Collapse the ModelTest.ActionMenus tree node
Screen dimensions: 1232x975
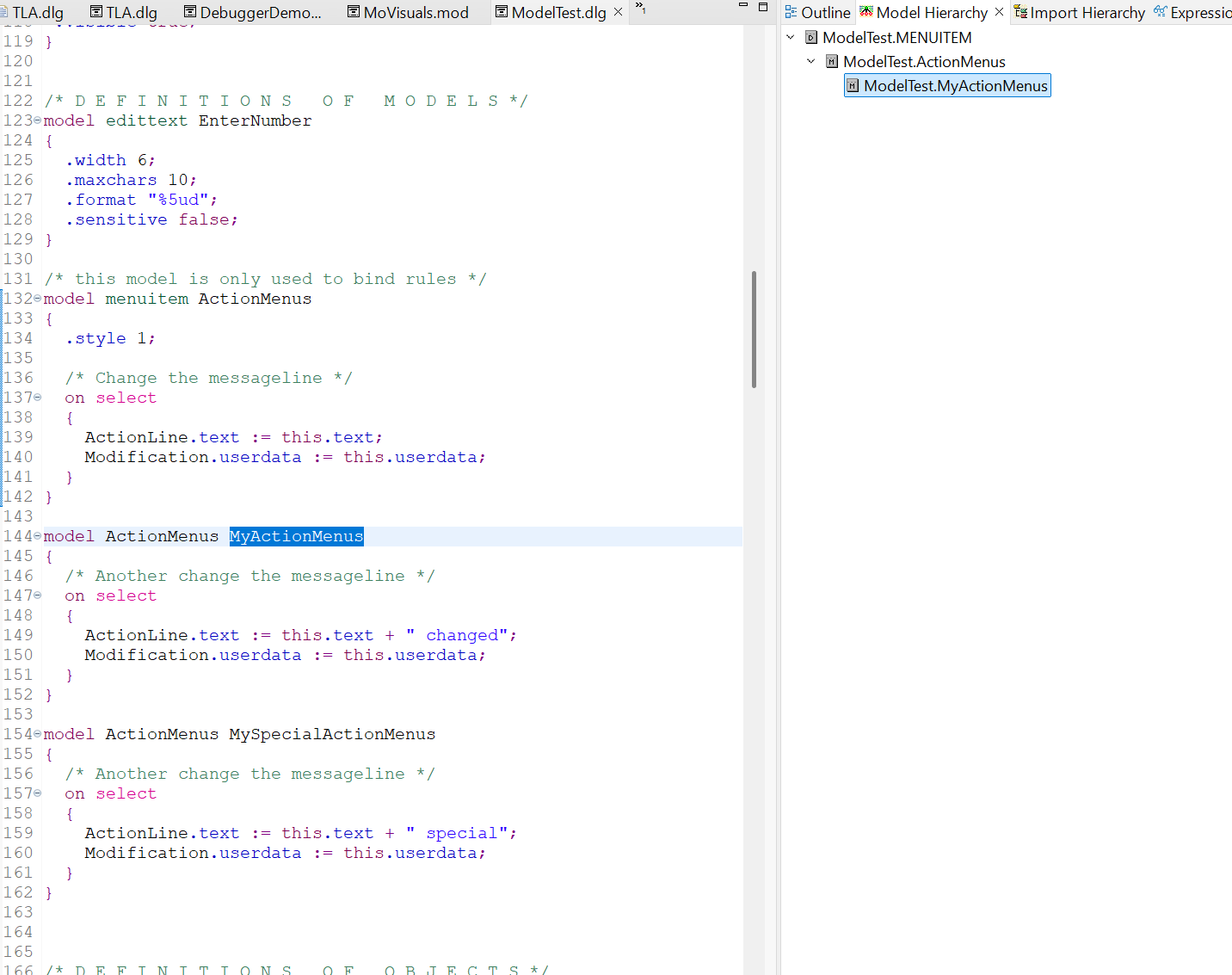pos(810,62)
